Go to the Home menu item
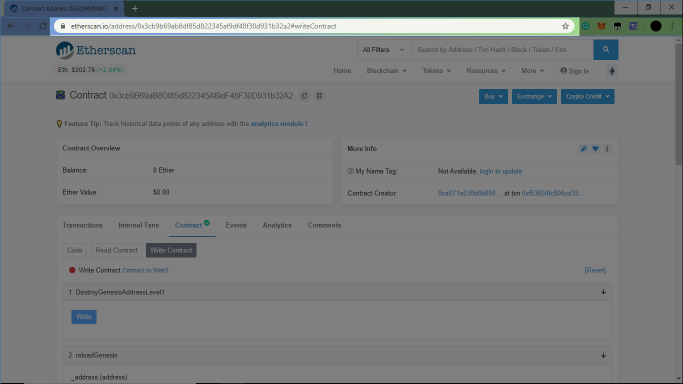Image resolution: width=683 pixels, height=384 pixels. point(342,71)
